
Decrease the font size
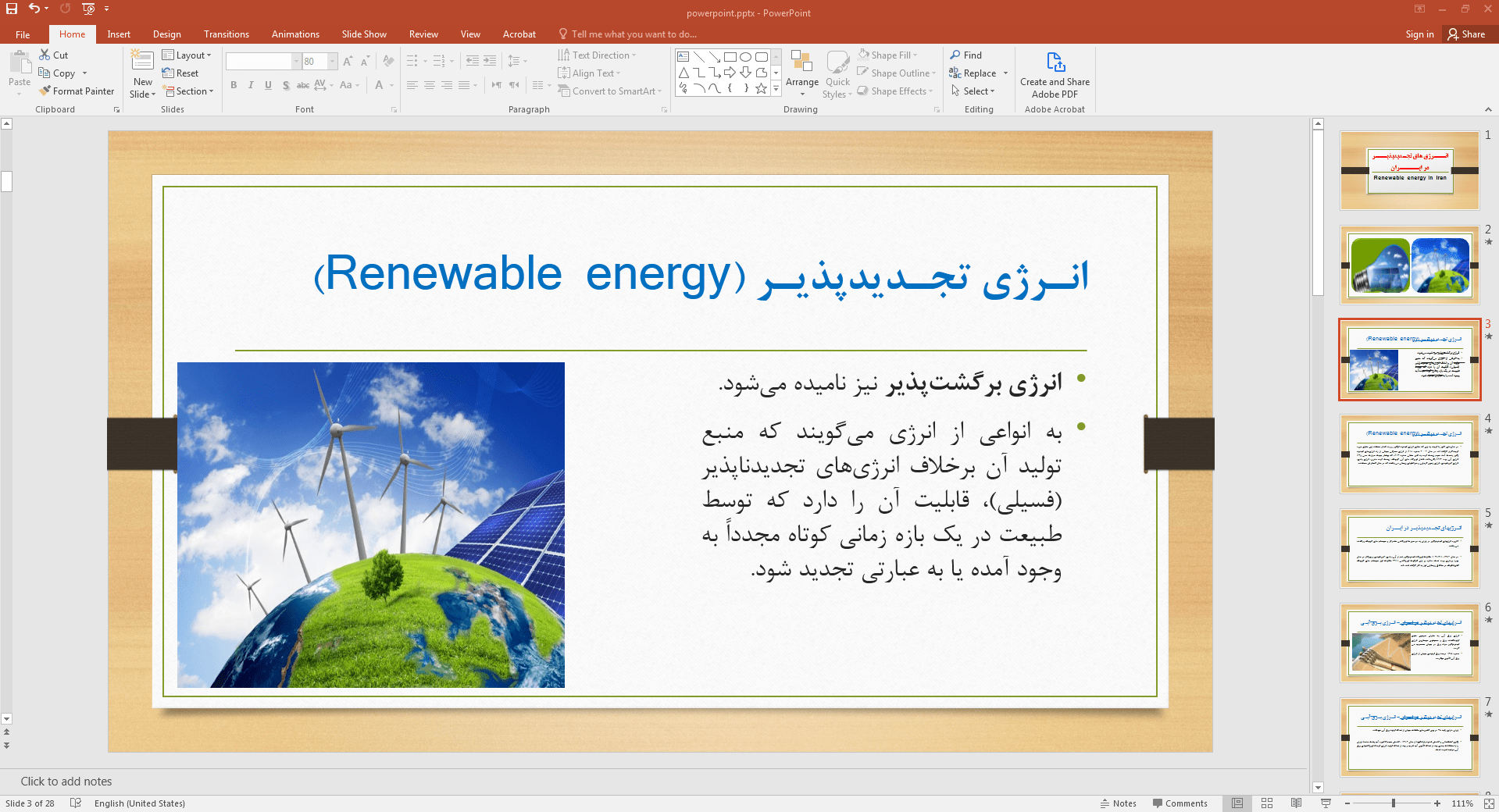click(365, 62)
